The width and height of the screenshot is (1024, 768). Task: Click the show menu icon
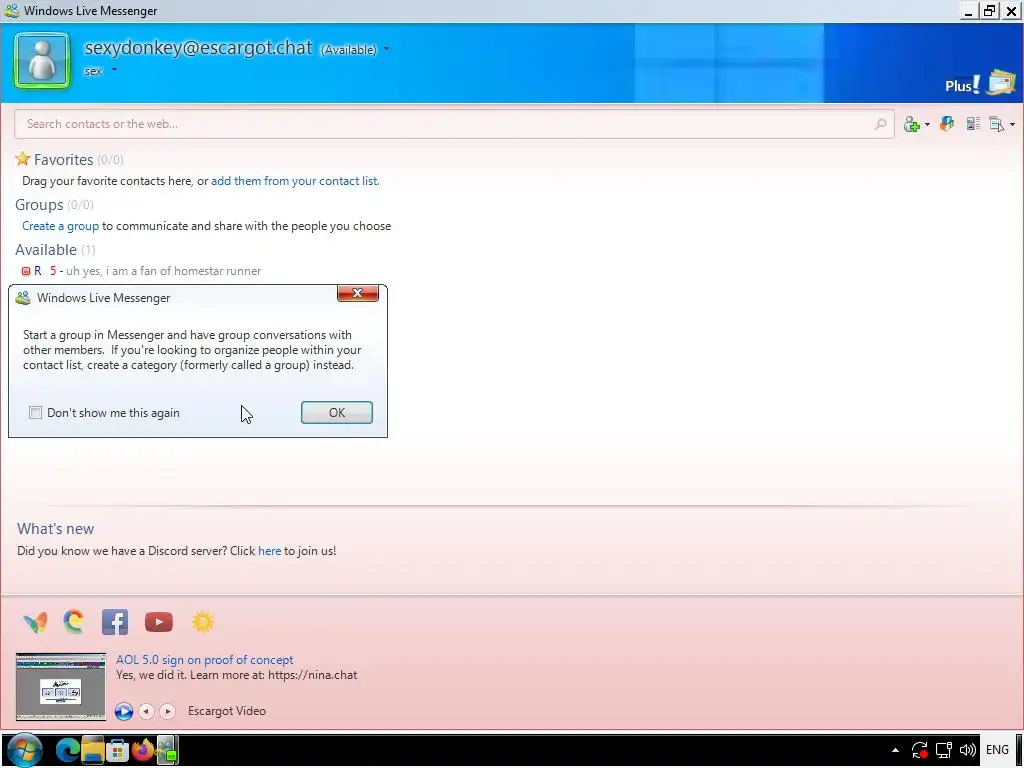997,124
